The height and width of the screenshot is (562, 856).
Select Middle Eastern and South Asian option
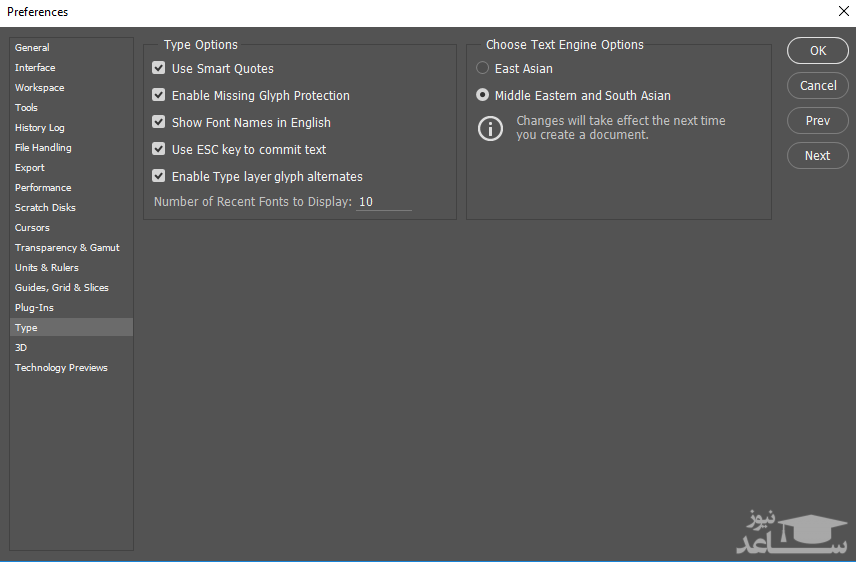click(x=483, y=96)
